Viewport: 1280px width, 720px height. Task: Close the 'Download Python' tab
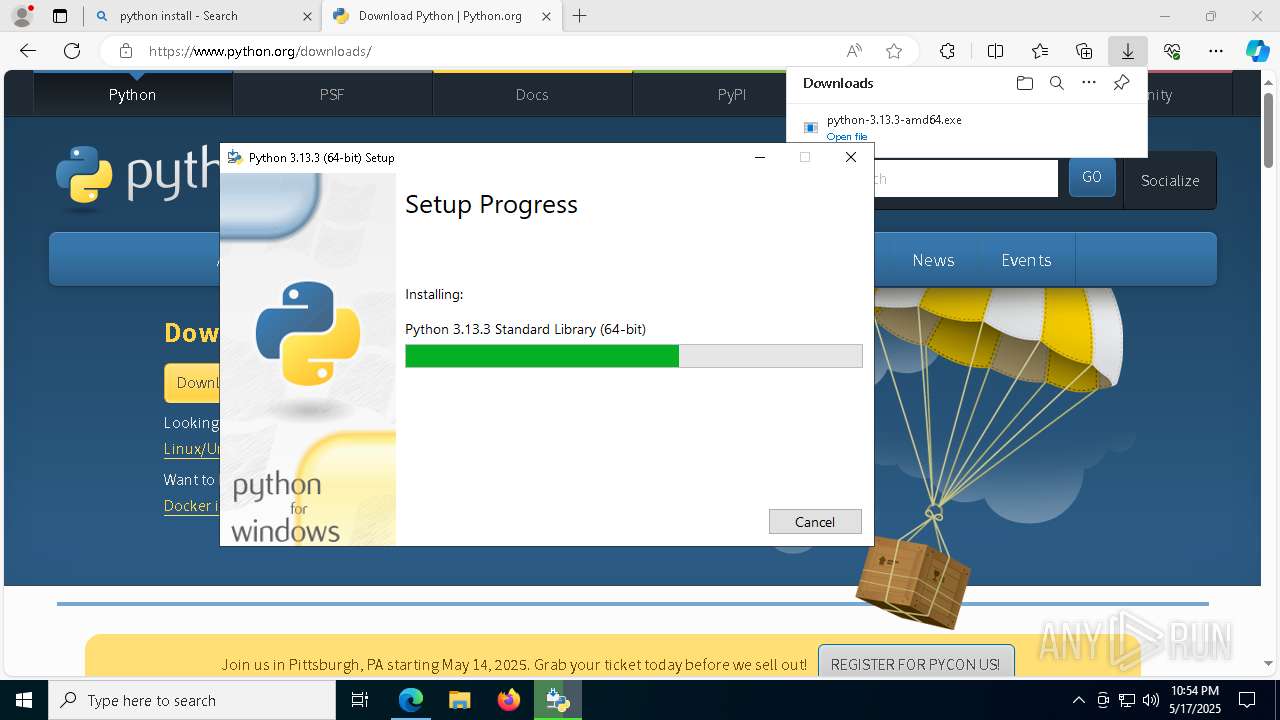[545, 16]
